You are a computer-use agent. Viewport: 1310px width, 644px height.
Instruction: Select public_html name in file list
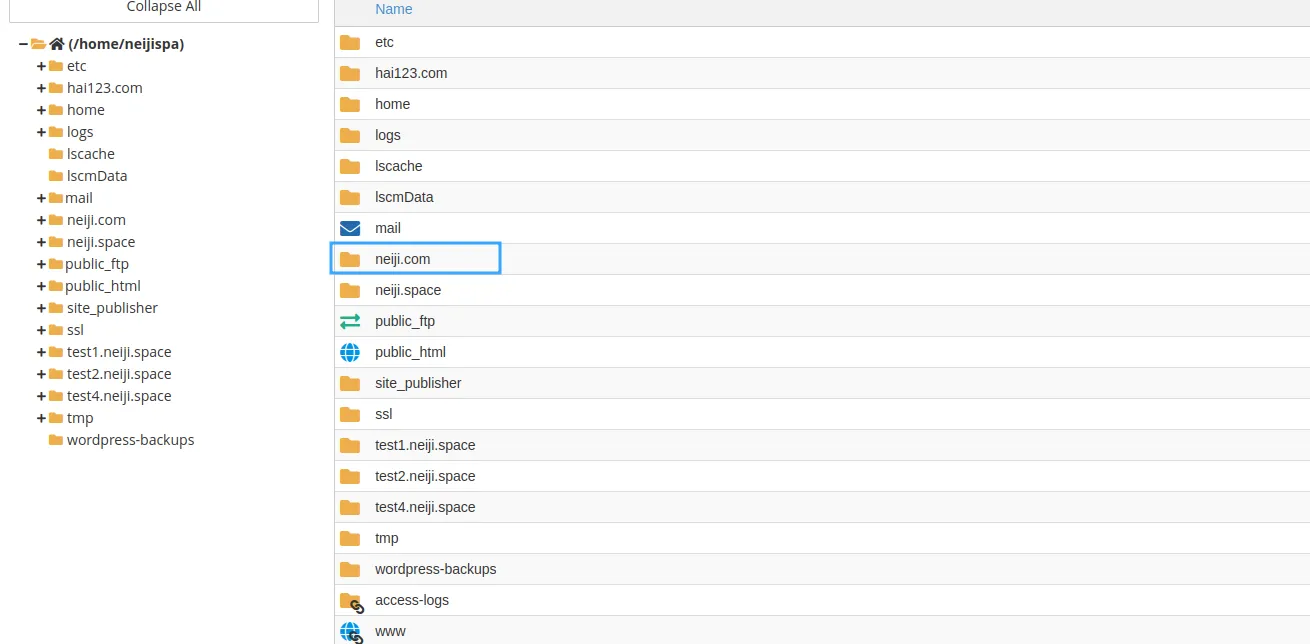(410, 352)
